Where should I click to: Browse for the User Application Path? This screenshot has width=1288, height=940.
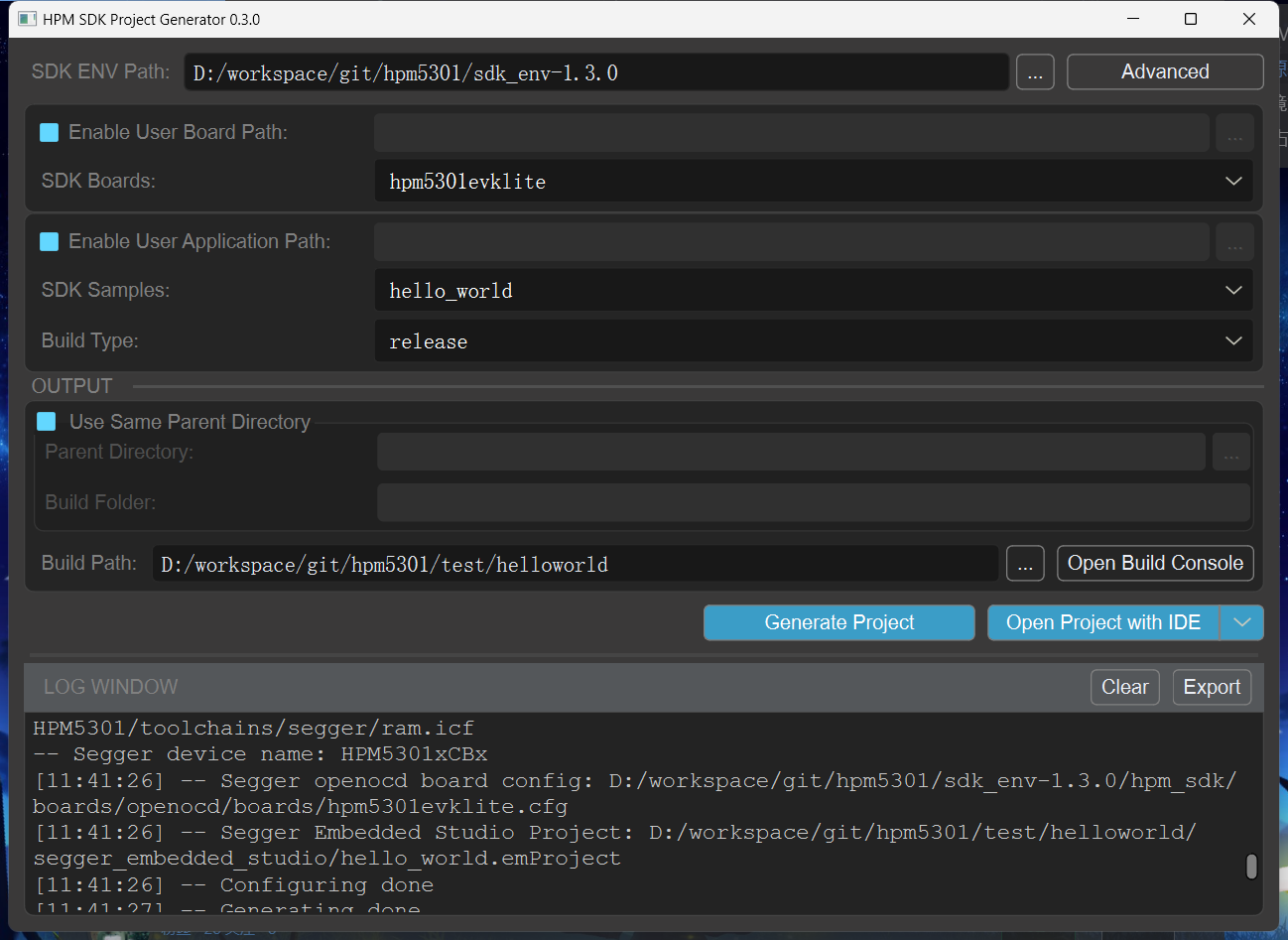[x=1234, y=242]
